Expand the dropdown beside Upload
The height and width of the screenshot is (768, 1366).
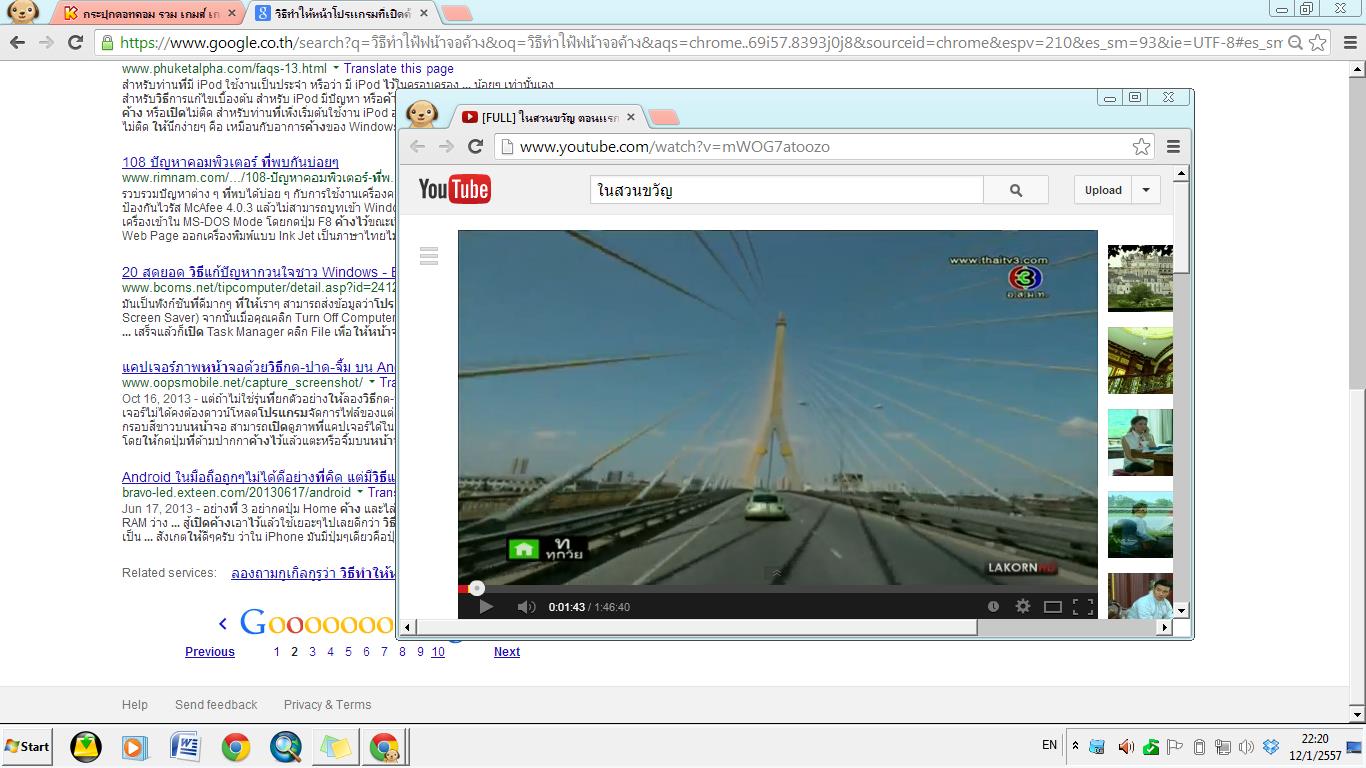click(1146, 190)
